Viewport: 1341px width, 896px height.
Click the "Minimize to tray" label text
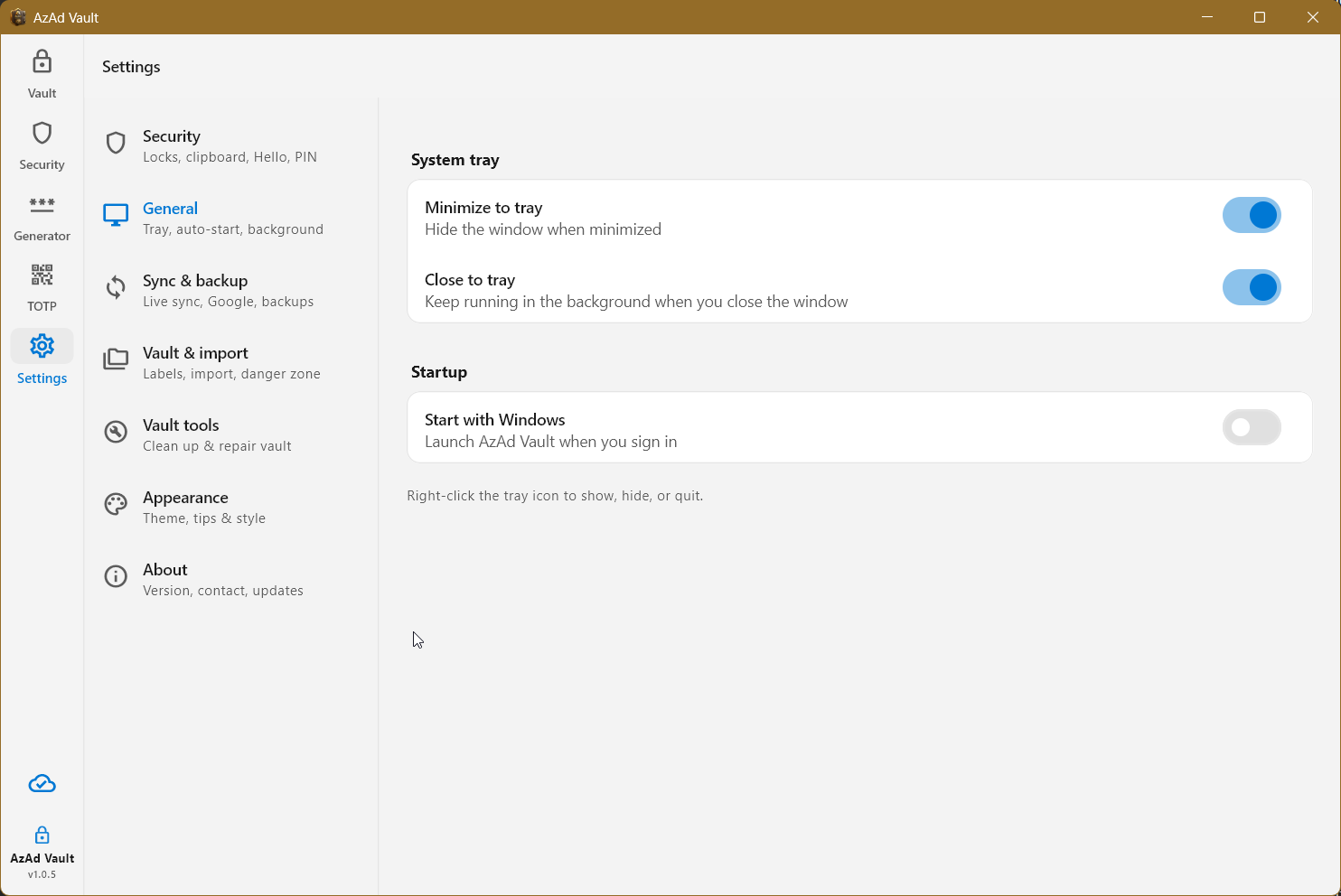483,208
